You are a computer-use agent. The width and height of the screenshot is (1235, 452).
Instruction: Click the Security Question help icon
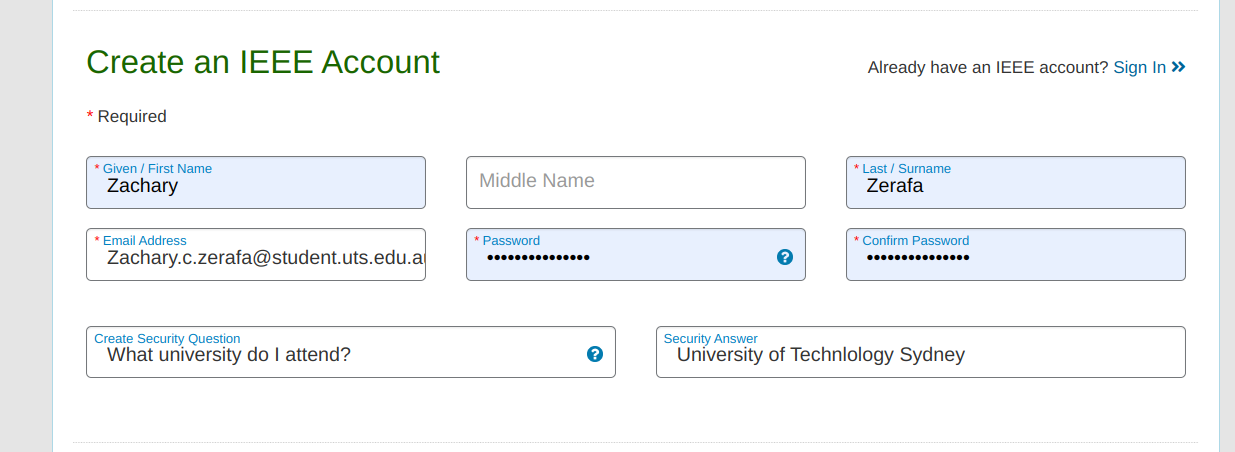click(x=595, y=354)
